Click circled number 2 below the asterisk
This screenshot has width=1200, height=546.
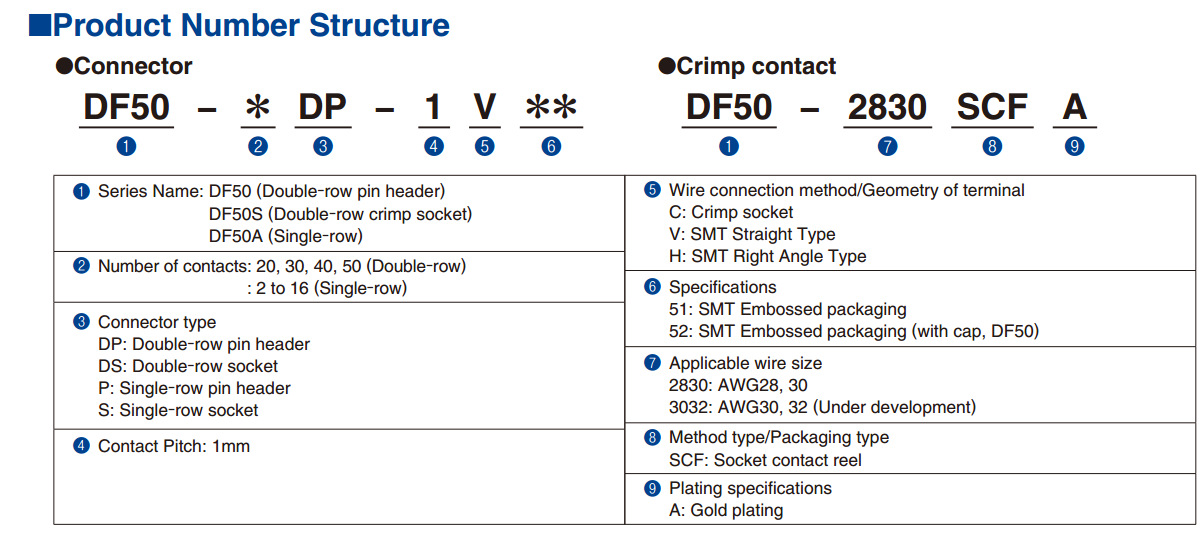[x=258, y=146]
